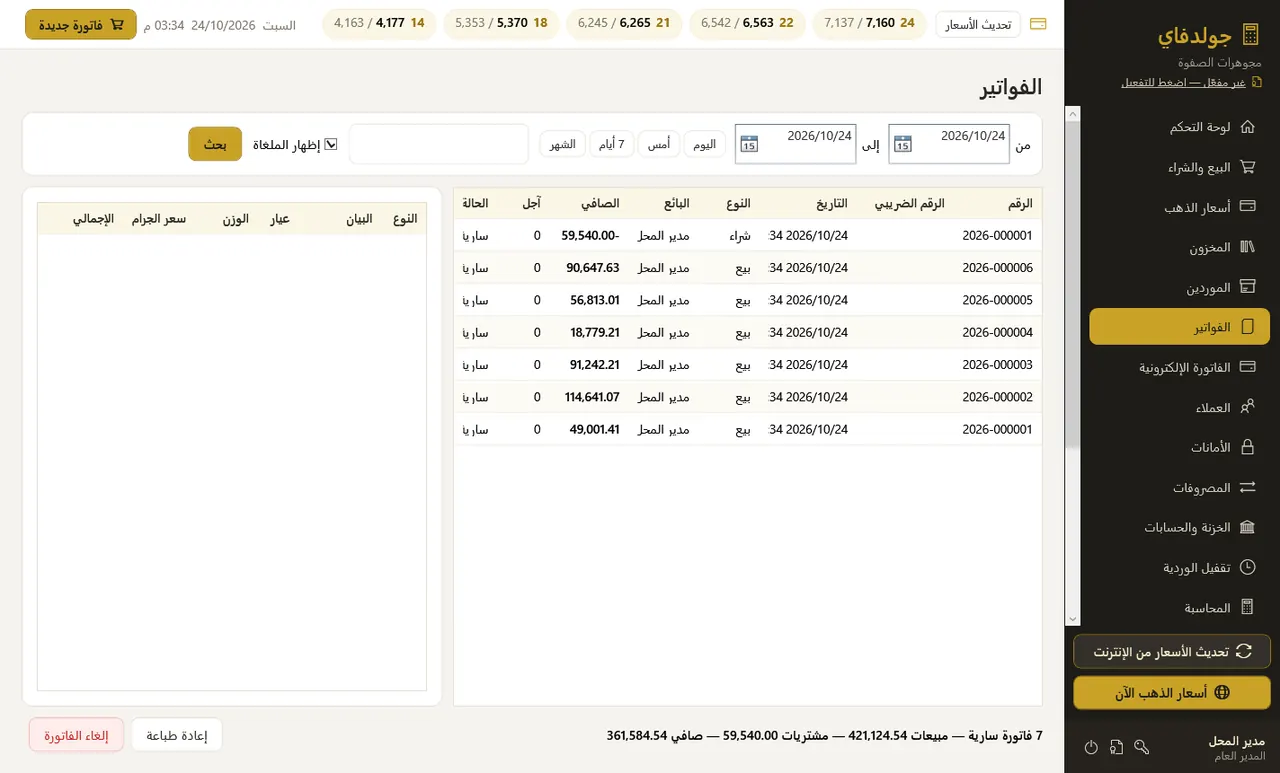Open المصروفات expenses arrows icon
Viewport: 1280px width, 773px height.
pos(1247,488)
